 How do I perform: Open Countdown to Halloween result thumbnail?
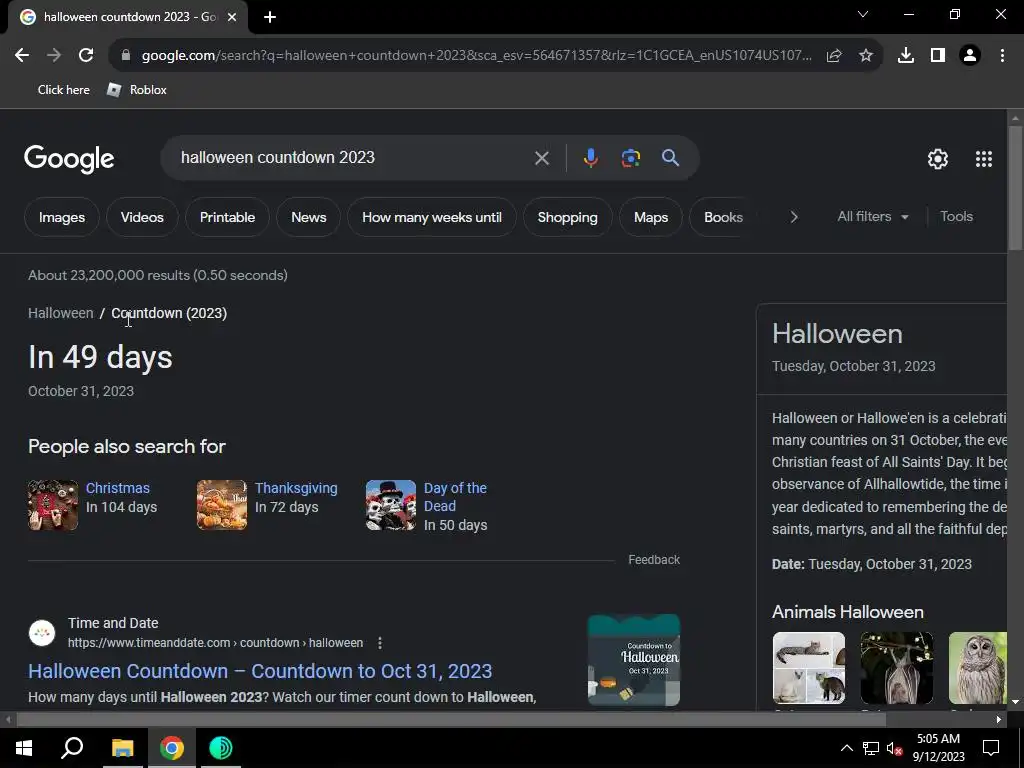[633, 660]
